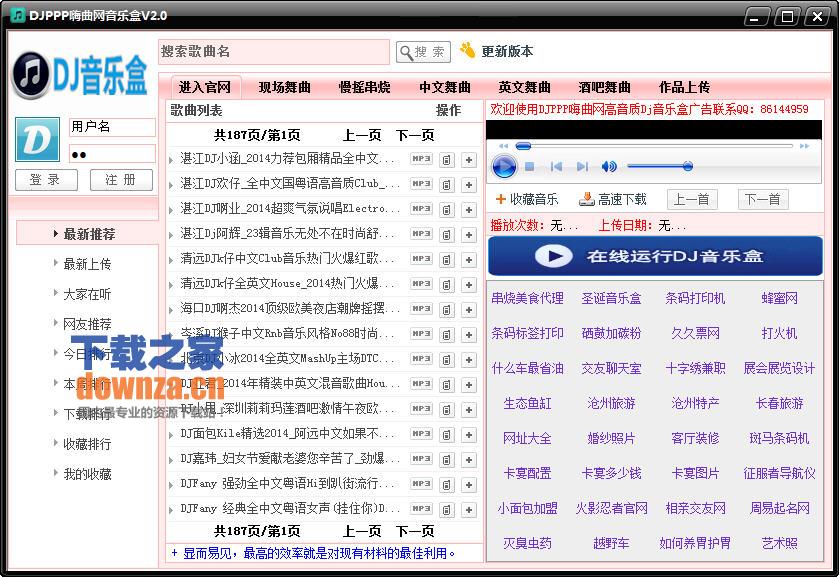Open the 火影忍者官网 link
839x577 pixels.
coord(611,508)
